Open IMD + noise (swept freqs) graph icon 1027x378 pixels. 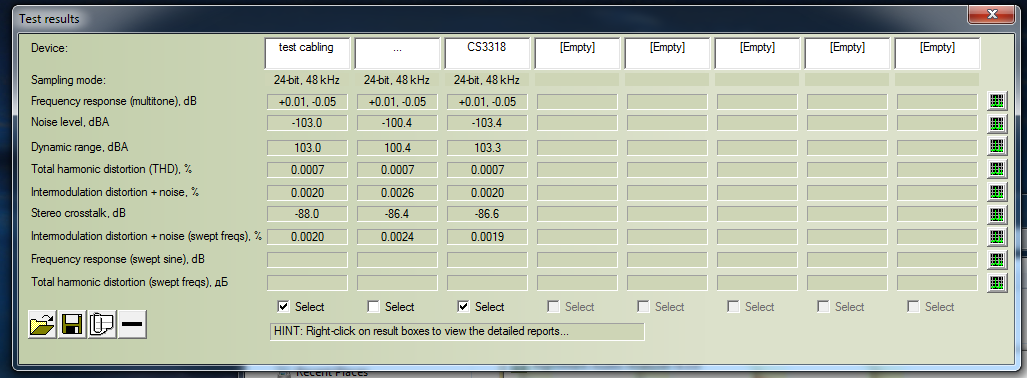996,237
